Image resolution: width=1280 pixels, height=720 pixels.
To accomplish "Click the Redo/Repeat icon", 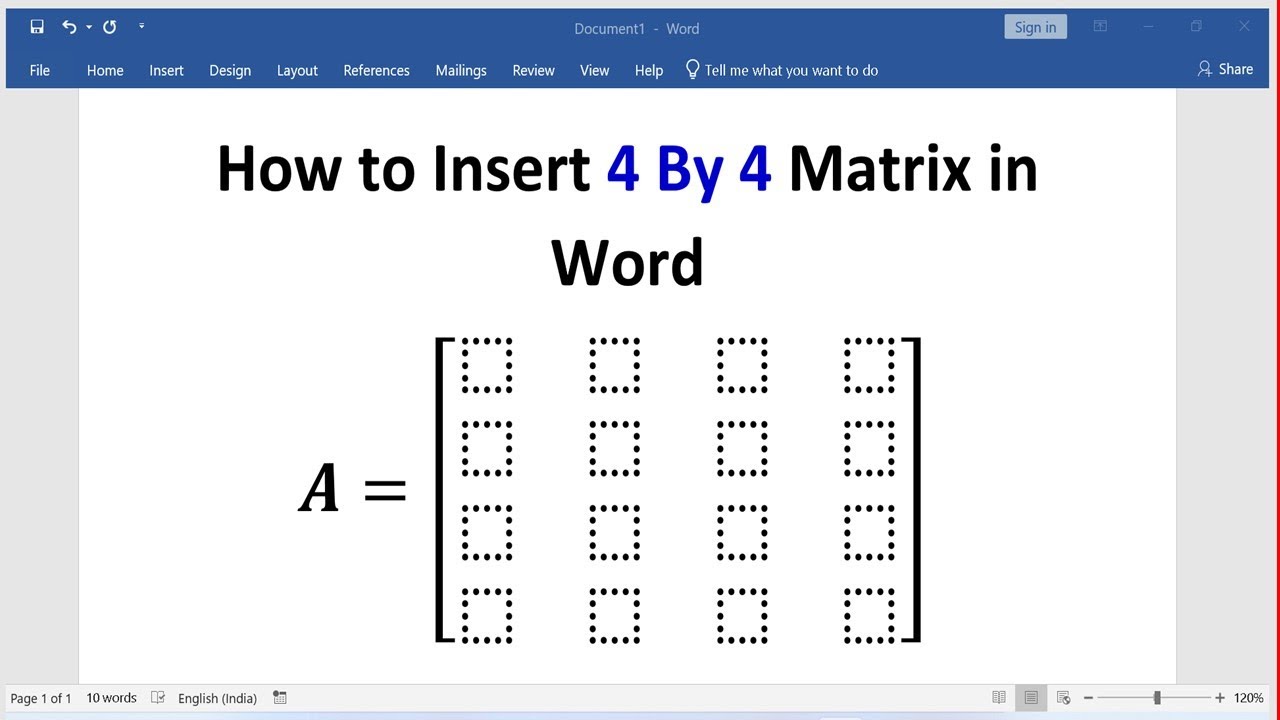I will click(110, 27).
